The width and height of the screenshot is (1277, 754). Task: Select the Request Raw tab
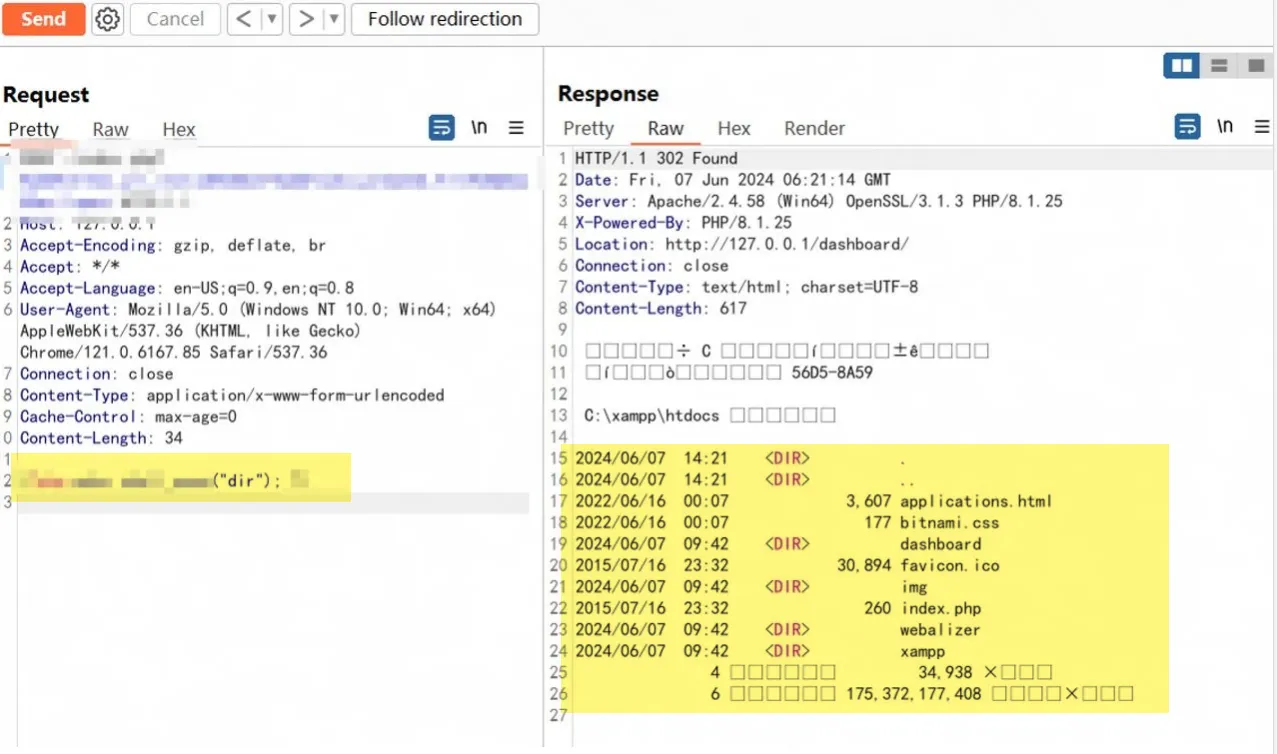(111, 129)
